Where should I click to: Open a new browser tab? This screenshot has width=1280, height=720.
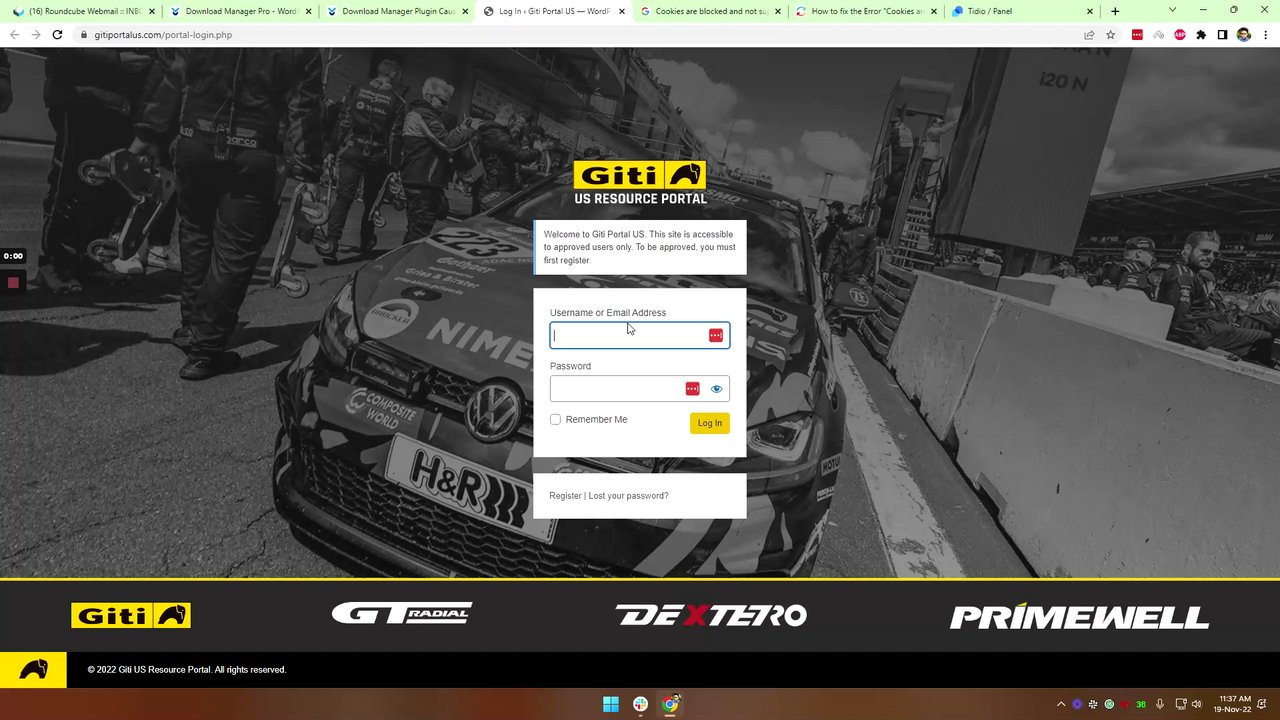(x=1115, y=11)
